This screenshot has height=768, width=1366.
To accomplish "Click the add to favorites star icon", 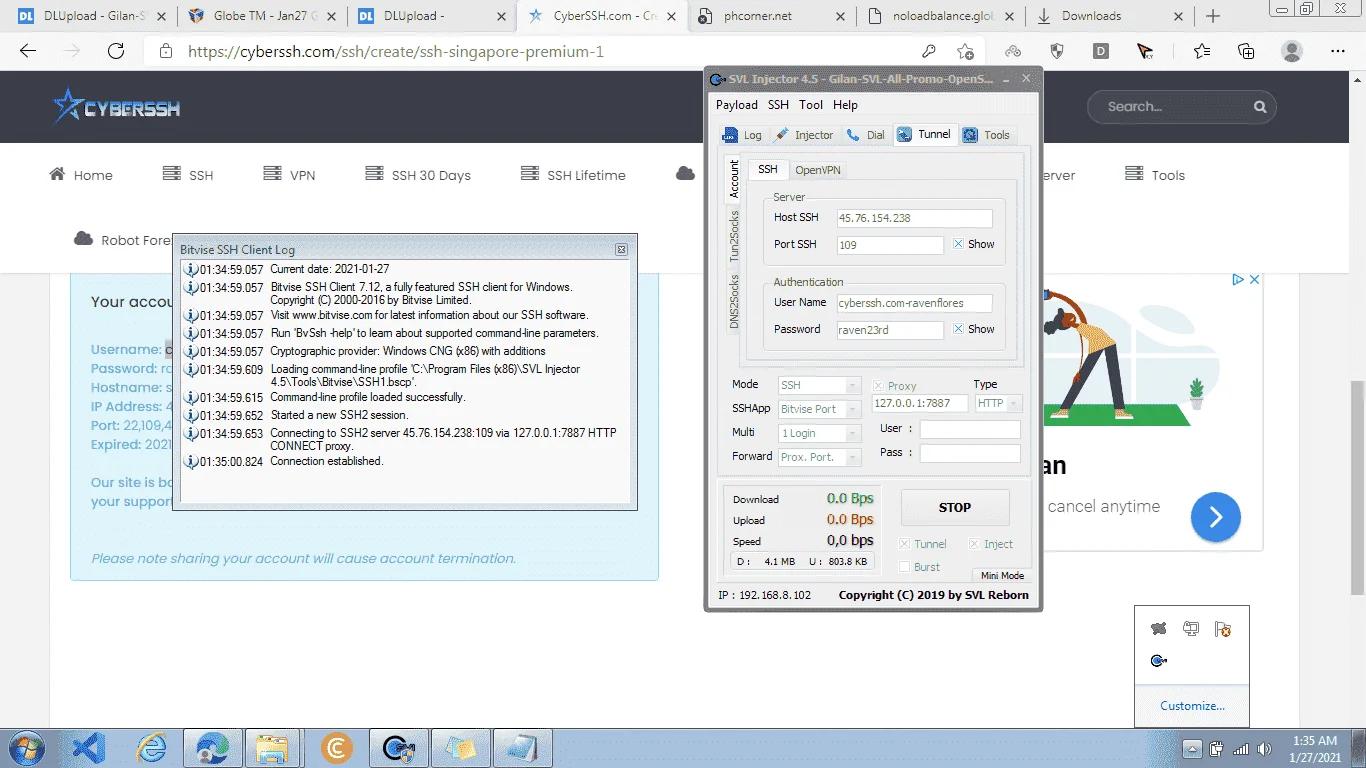I will pos(965,51).
